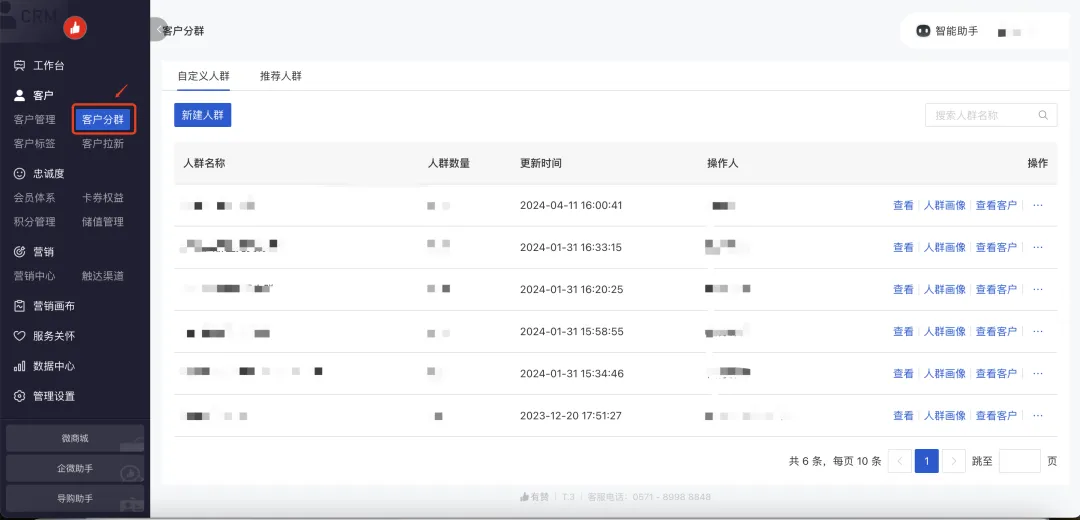
Task: Open the 微商城 button in sidebar
Action: click(75, 438)
